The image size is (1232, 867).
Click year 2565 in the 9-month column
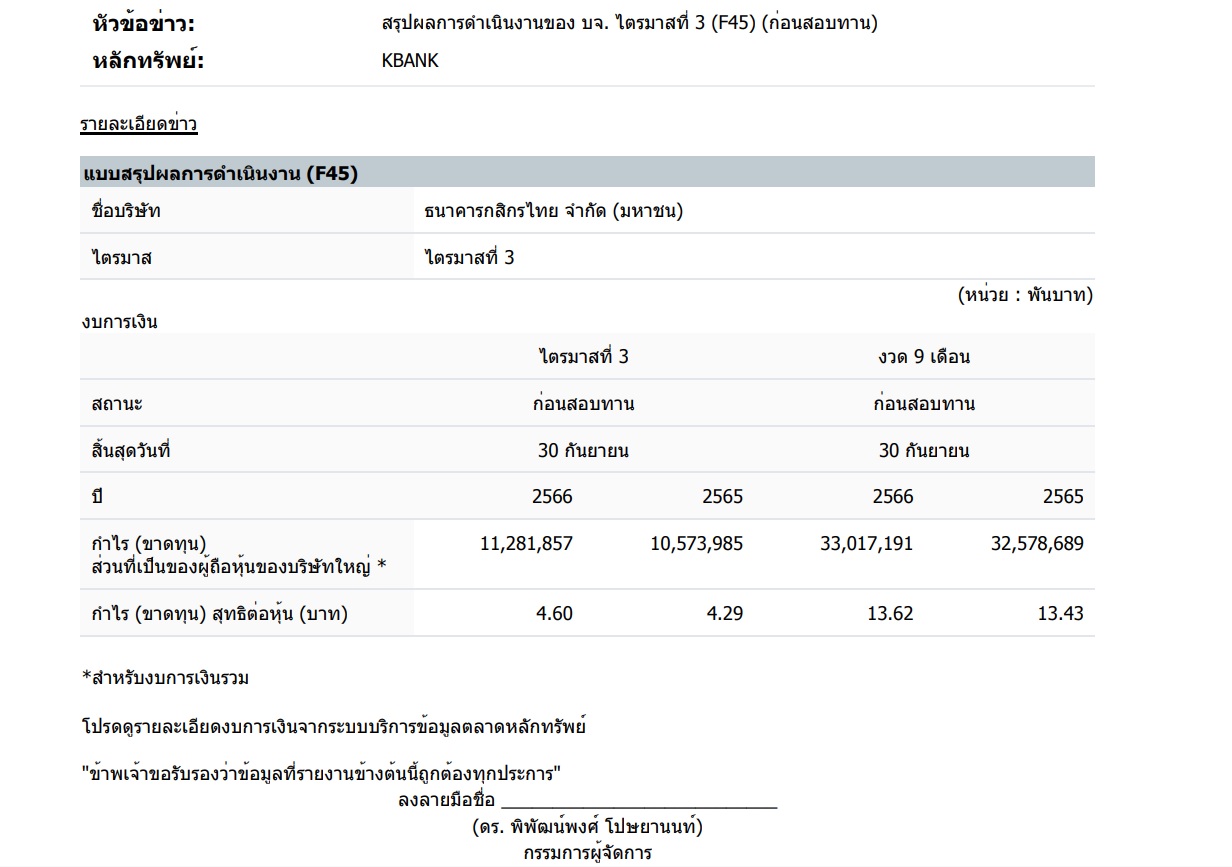[1063, 497]
